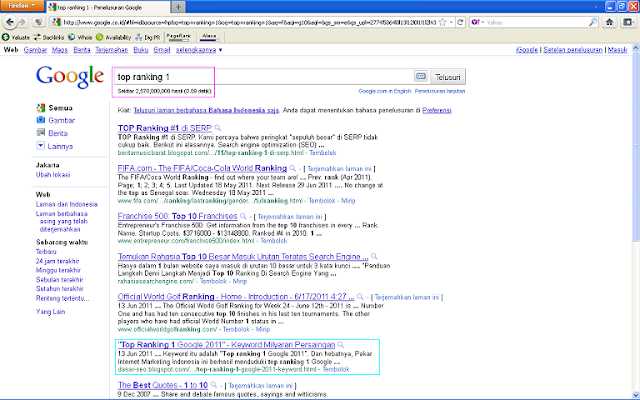Click Terjemahkan laman ini for the Franchise 500 result
640x400 pixels.
click(290, 217)
